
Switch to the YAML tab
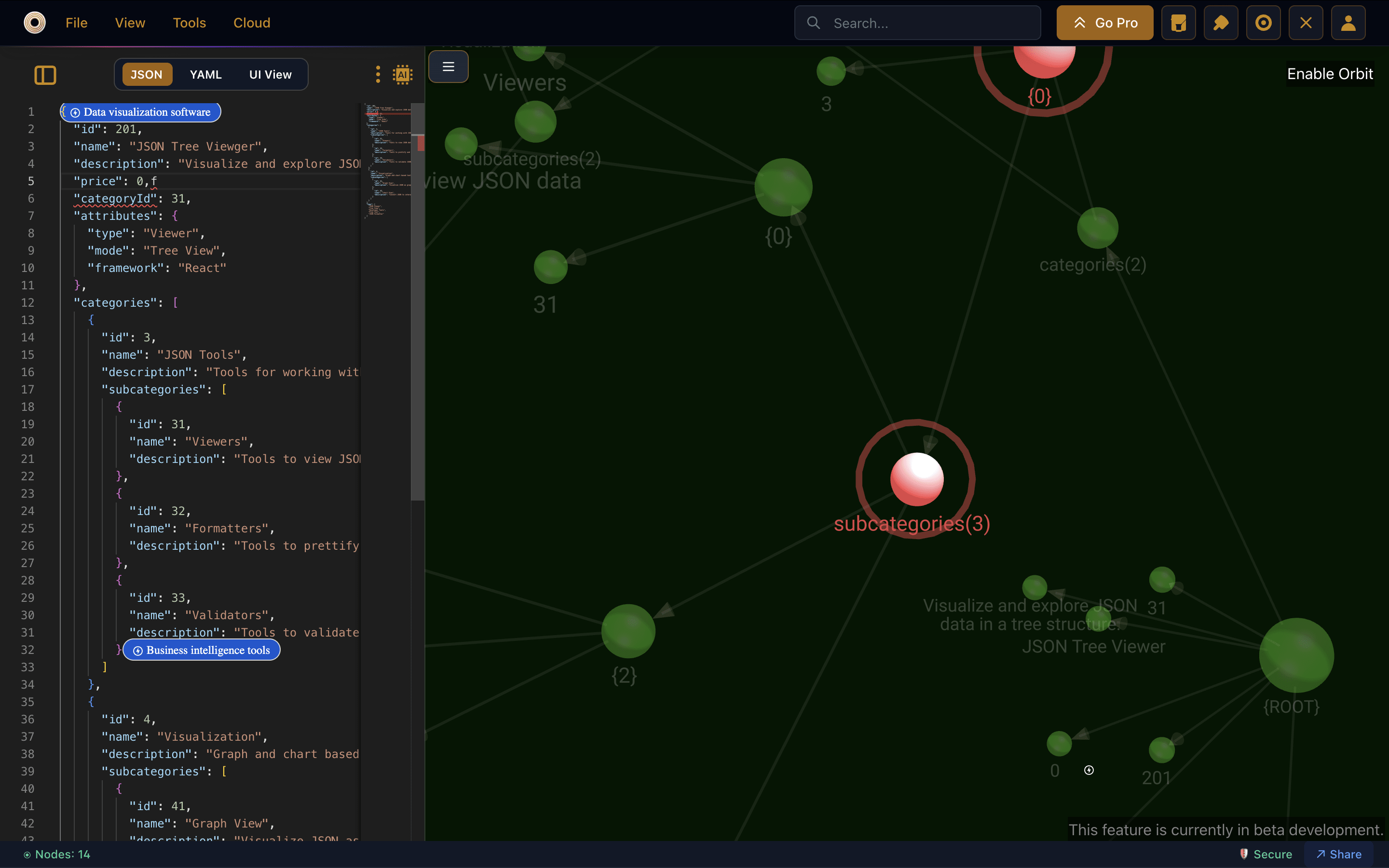pyautogui.click(x=205, y=75)
